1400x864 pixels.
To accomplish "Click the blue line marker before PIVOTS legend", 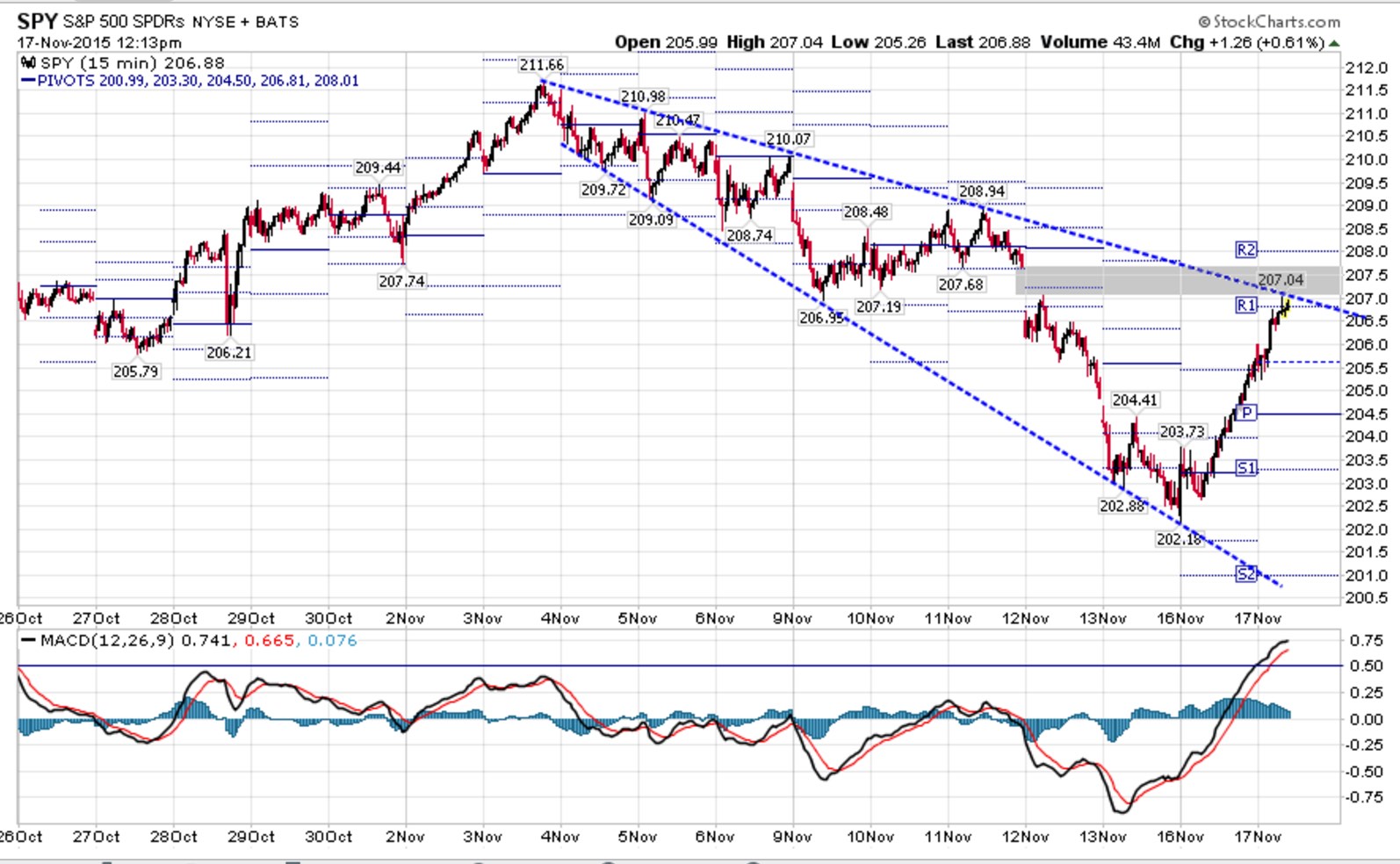I will coord(28,81).
